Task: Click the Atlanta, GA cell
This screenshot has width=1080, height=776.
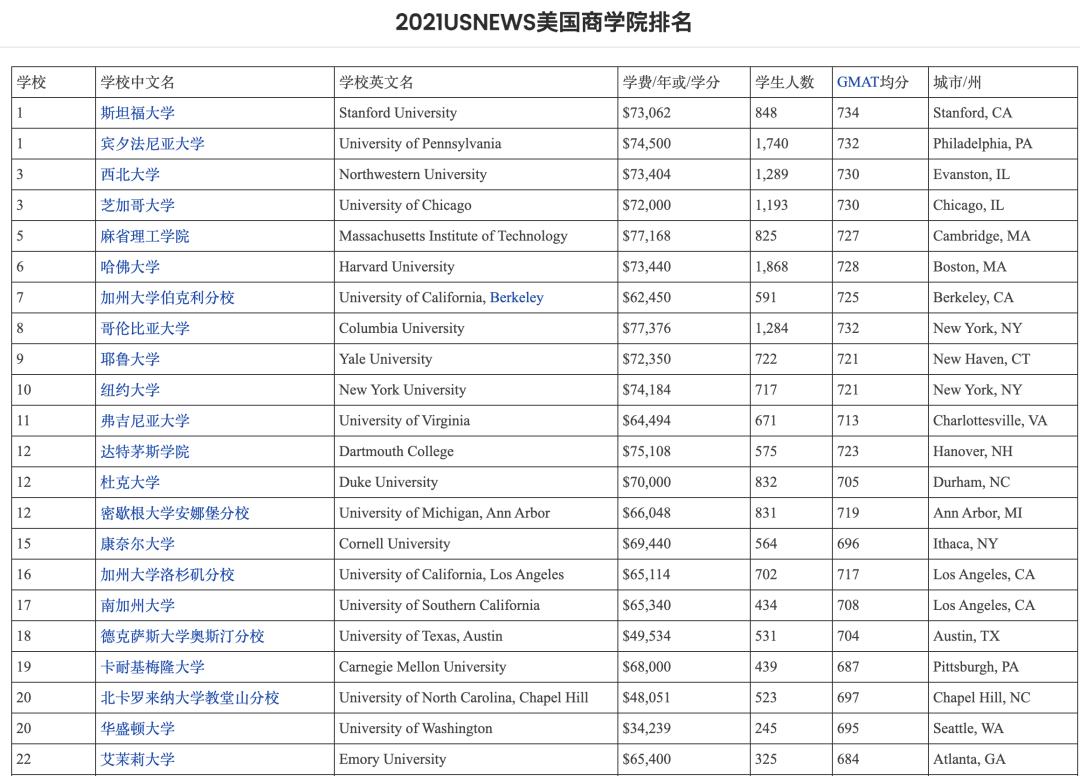Action: tap(1003, 759)
